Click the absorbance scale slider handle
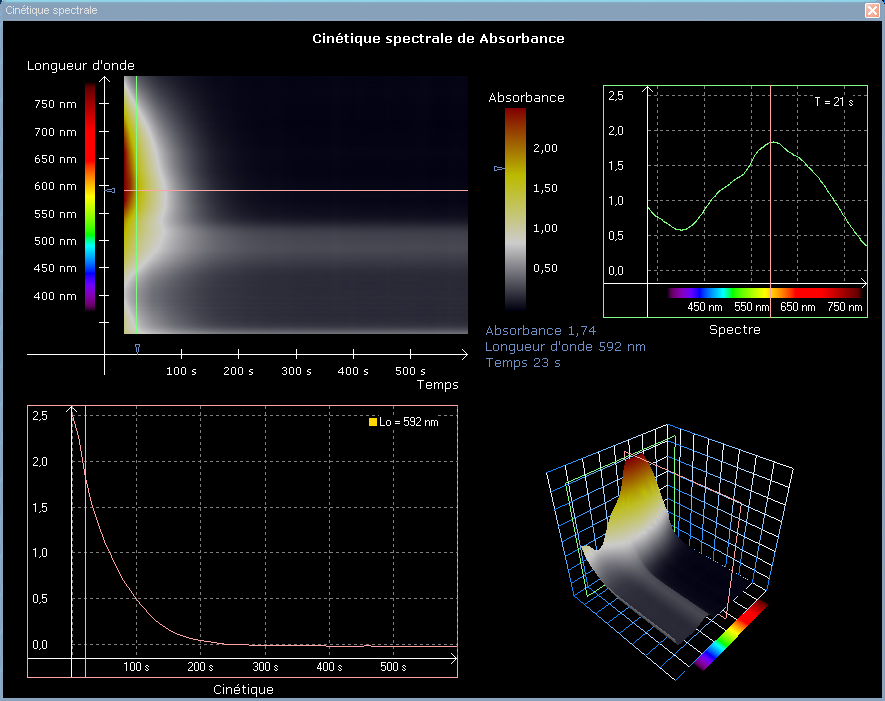 pyautogui.click(x=499, y=168)
